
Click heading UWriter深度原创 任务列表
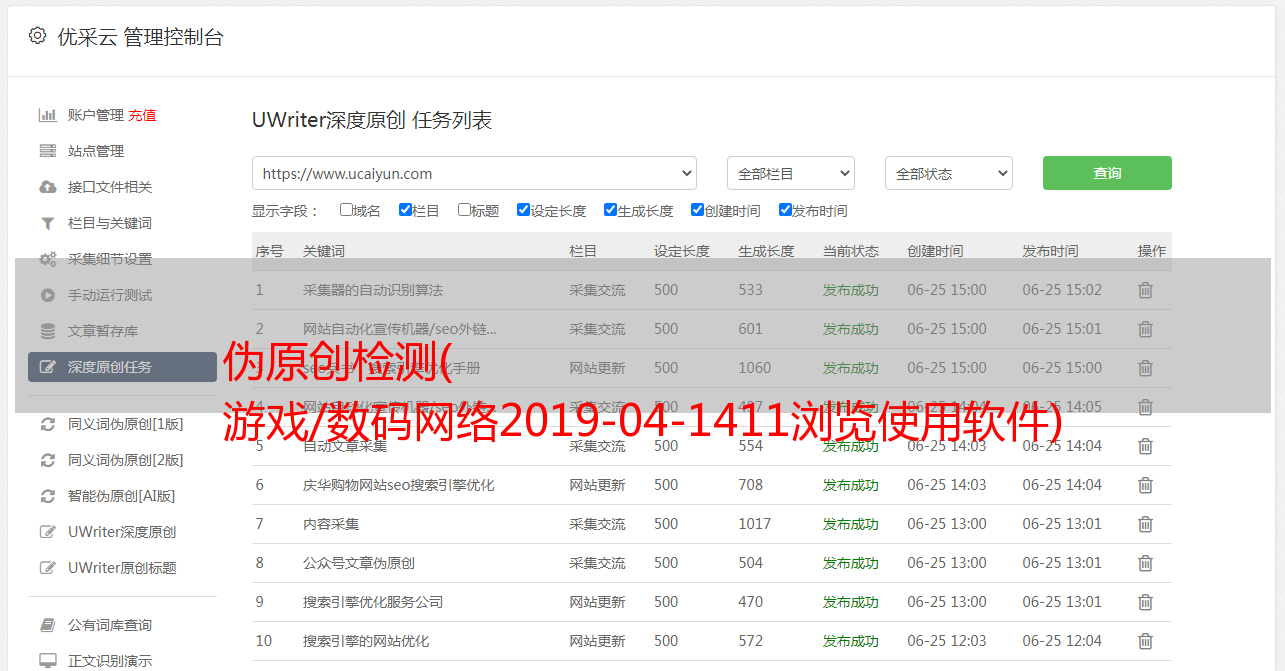click(x=372, y=120)
